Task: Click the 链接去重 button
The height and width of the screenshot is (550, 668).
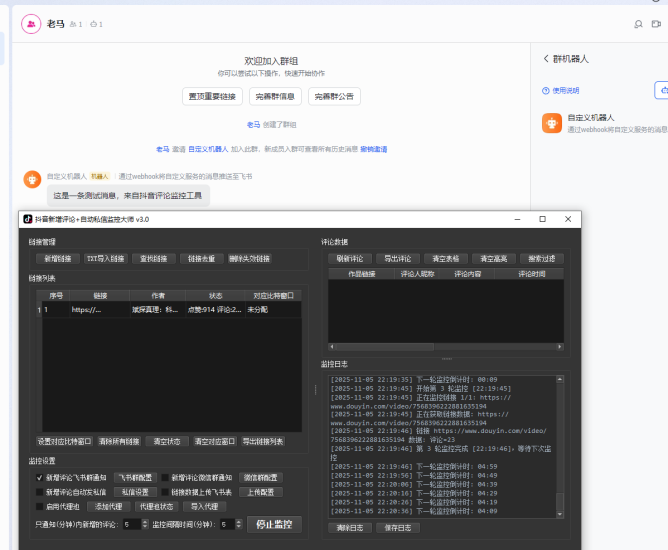Action: tap(202, 259)
